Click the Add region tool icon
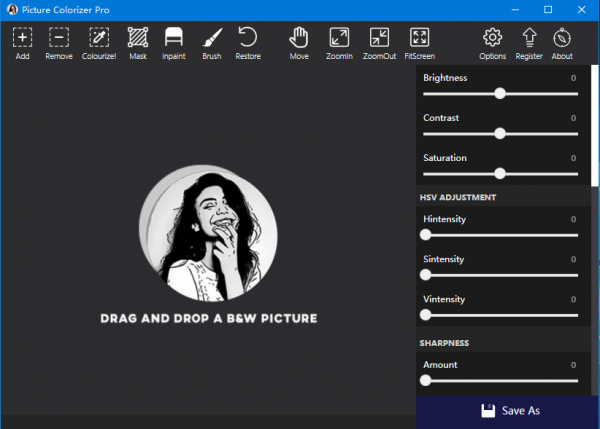The width and height of the screenshot is (600, 429). coord(23,38)
